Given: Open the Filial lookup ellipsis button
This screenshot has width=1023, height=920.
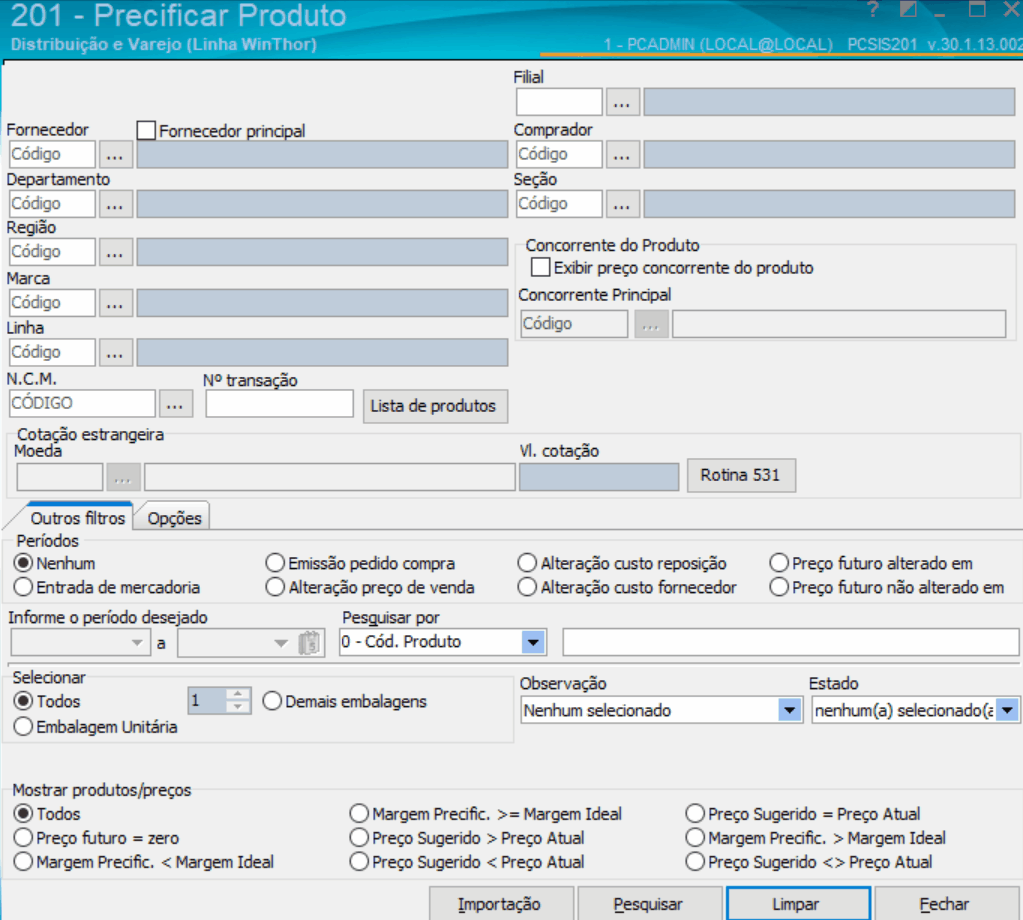Looking at the screenshot, I should point(622,103).
